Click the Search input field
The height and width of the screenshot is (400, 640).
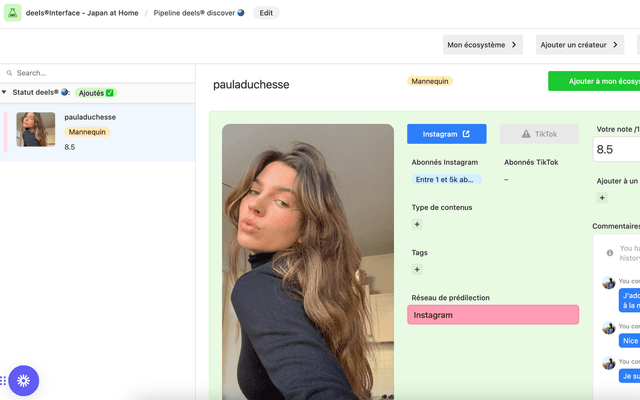point(100,73)
